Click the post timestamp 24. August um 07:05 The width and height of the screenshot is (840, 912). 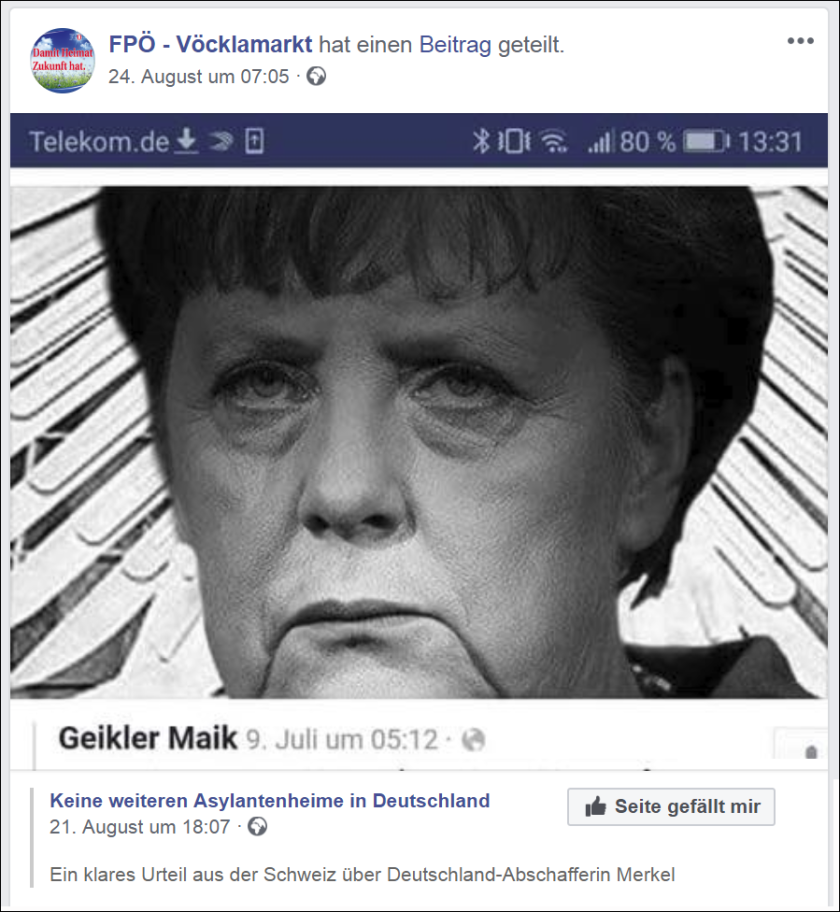198,76
